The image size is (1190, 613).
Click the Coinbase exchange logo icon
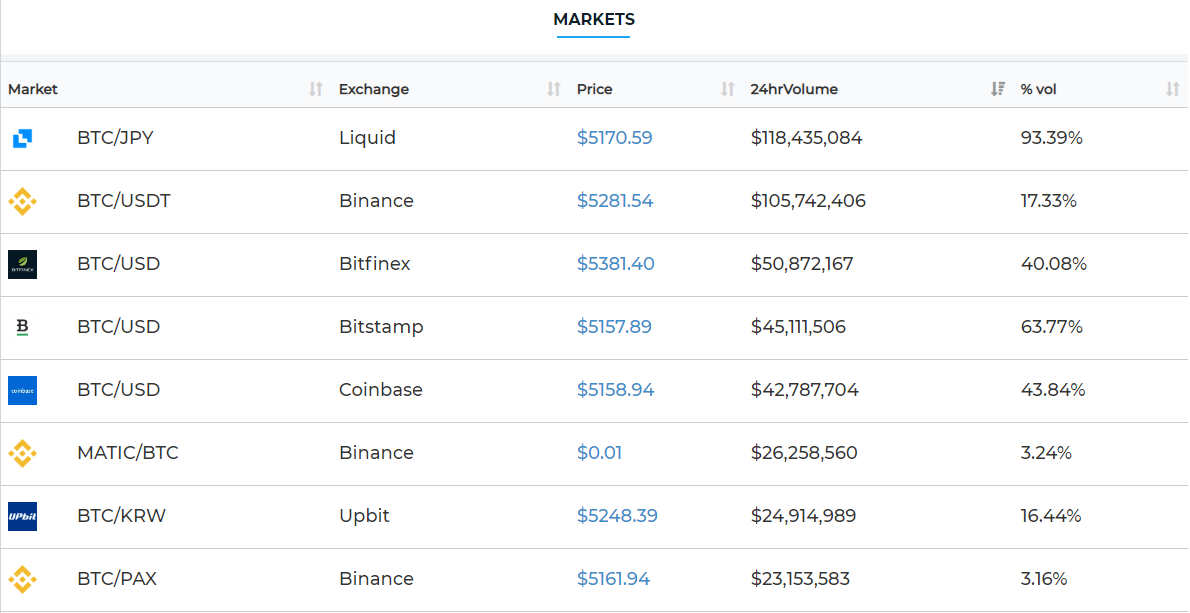[22, 390]
